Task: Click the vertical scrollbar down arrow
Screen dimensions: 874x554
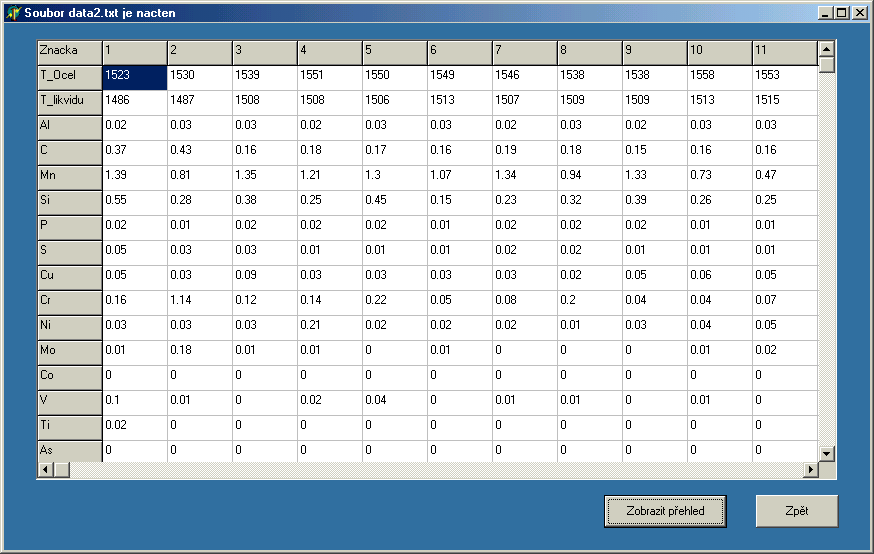Action: (x=827, y=454)
